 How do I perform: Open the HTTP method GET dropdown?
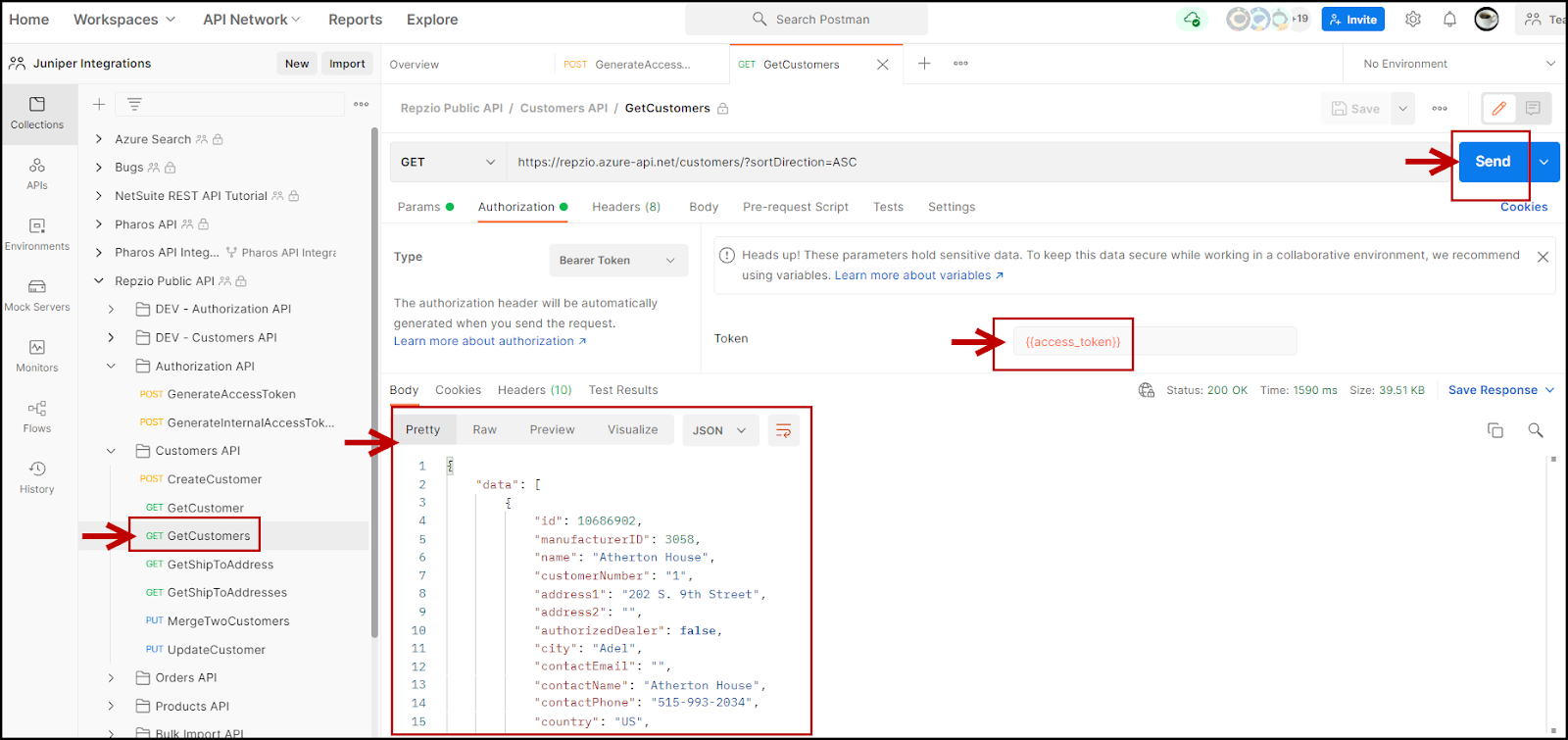(448, 163)
